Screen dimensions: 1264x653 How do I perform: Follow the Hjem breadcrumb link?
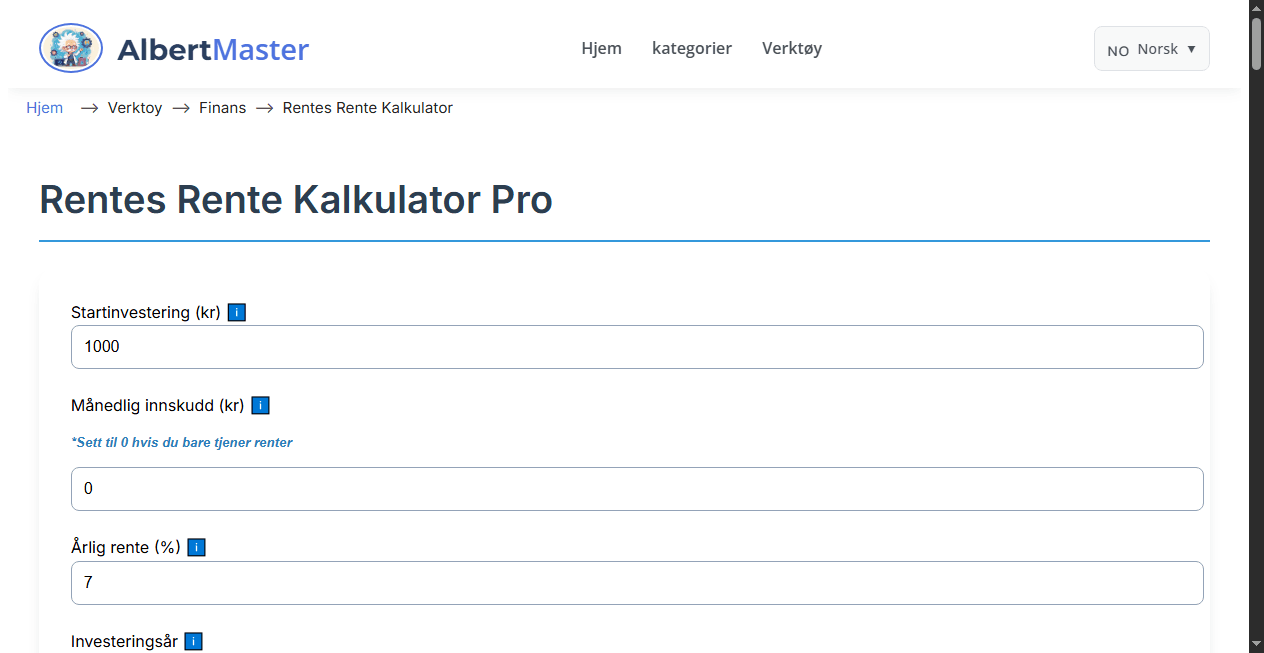point(44,107)
